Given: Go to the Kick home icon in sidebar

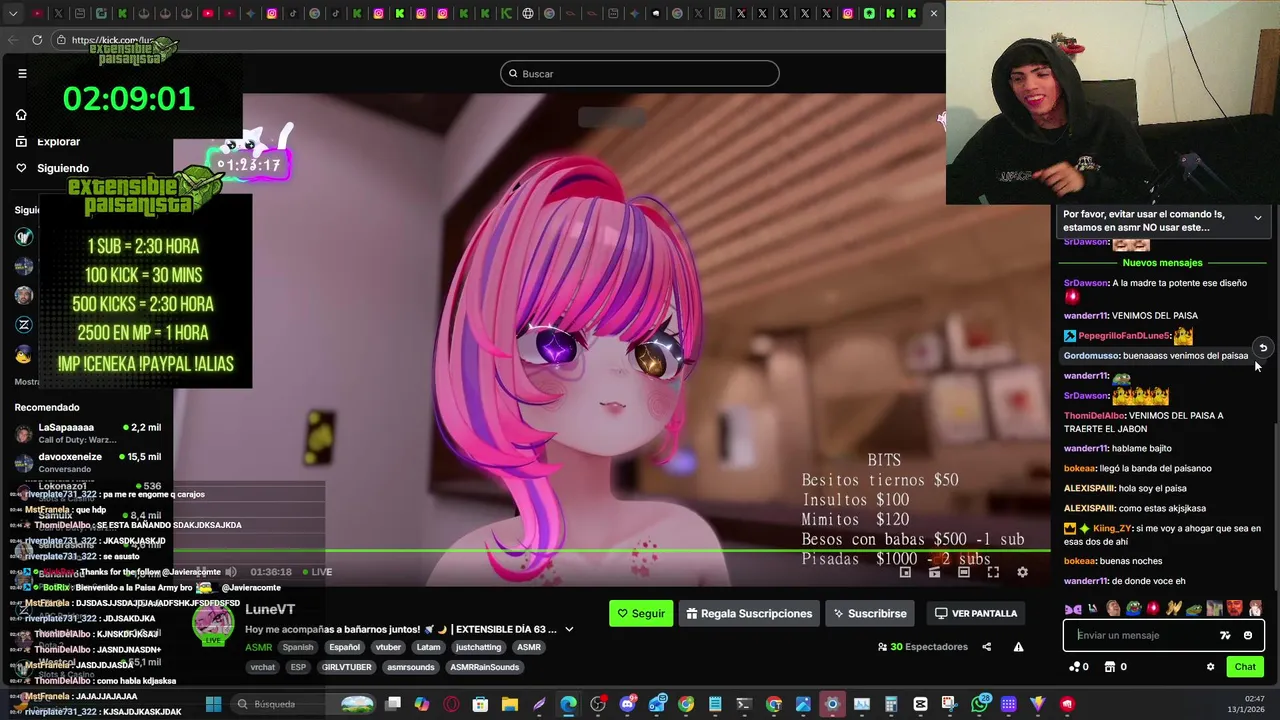Looking at the screenshot, I should [x=21, y=115].
